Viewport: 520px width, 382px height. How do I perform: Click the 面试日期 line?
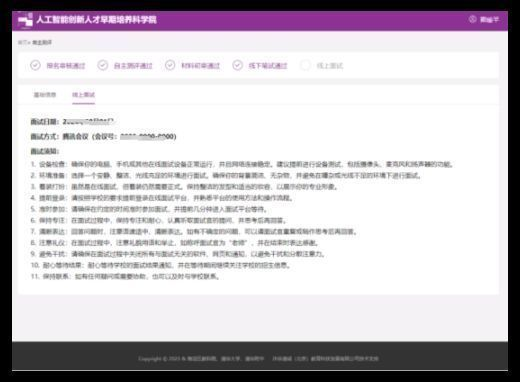pyautogui.click(x=72, y=122)
